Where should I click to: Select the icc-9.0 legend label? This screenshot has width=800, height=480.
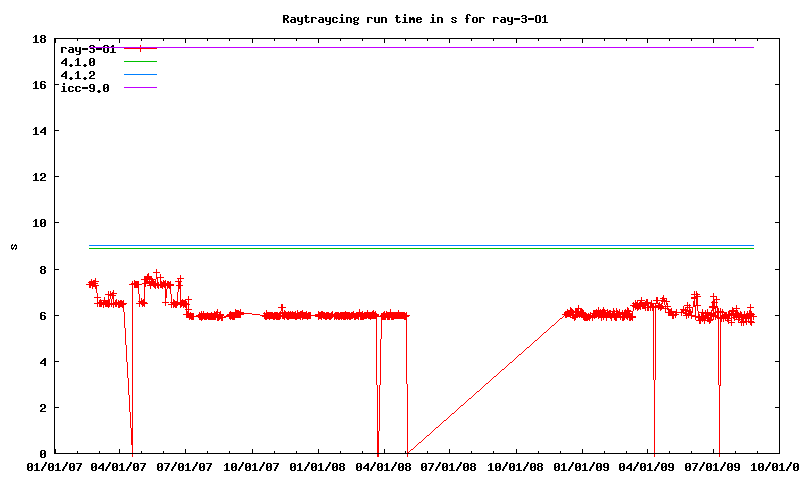pos(85,88)
